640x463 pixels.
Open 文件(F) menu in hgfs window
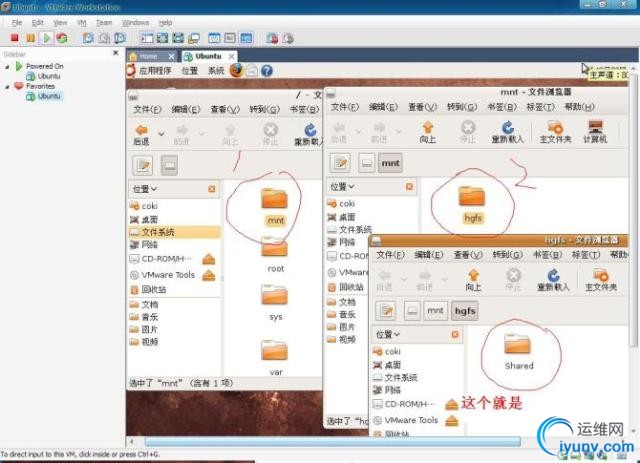(390, 255)
